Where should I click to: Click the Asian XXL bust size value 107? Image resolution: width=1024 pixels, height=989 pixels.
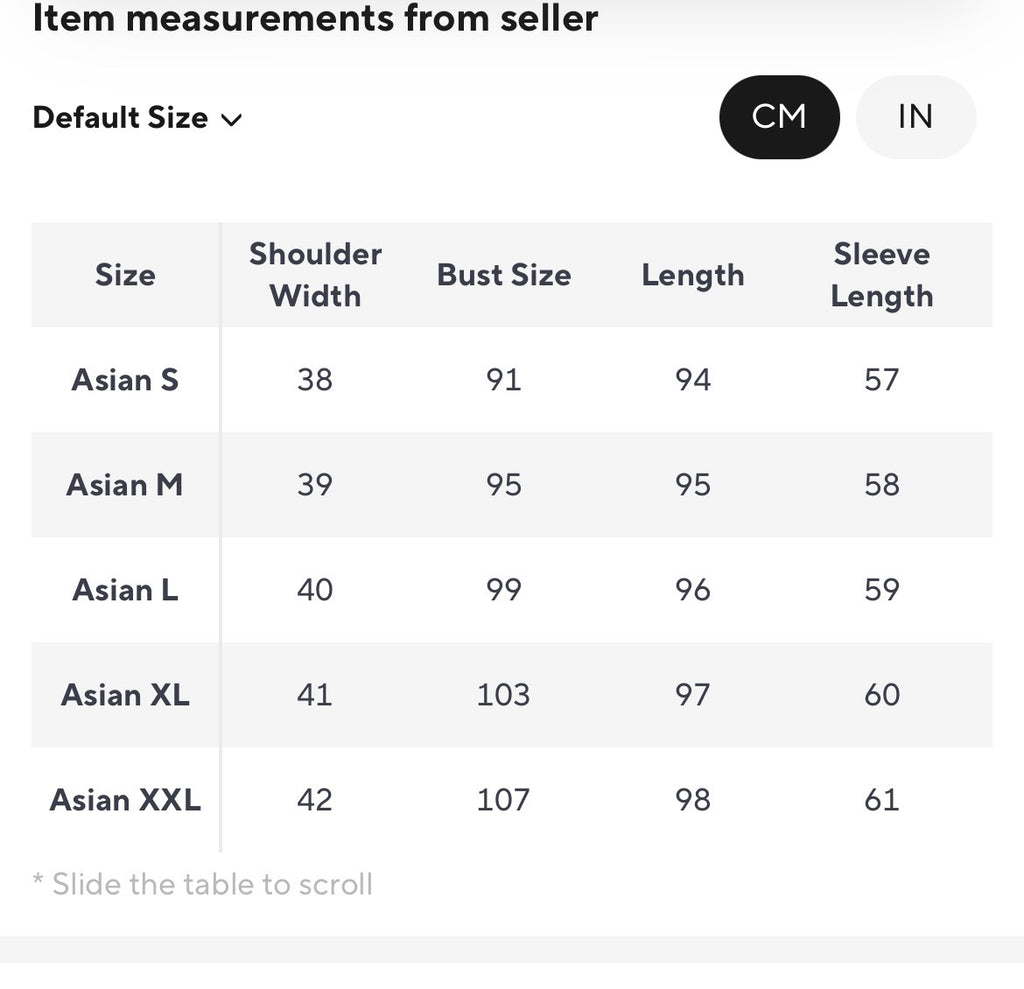point(504,800)
